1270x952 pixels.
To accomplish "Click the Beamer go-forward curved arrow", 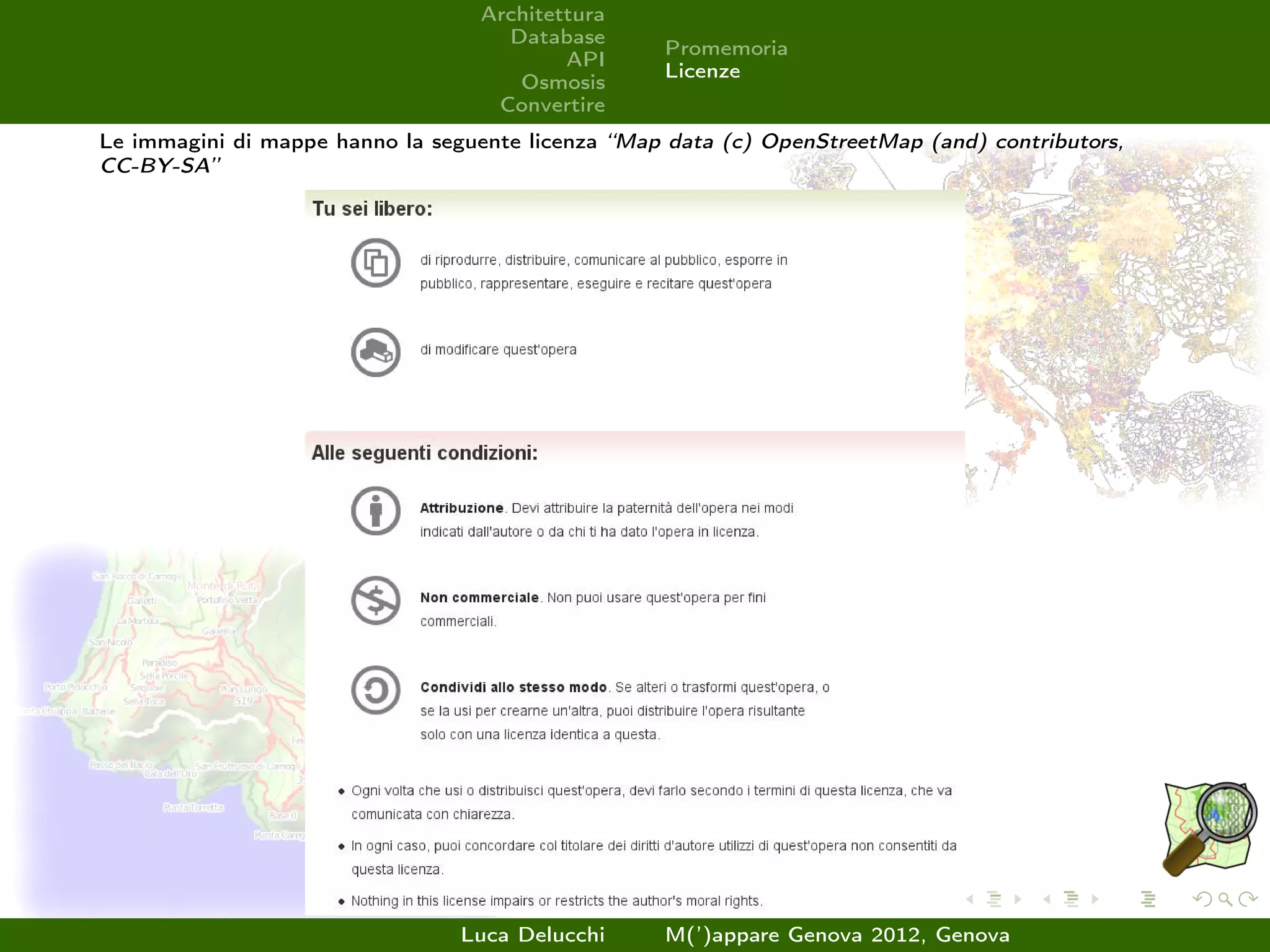I will pos(1248,899).
